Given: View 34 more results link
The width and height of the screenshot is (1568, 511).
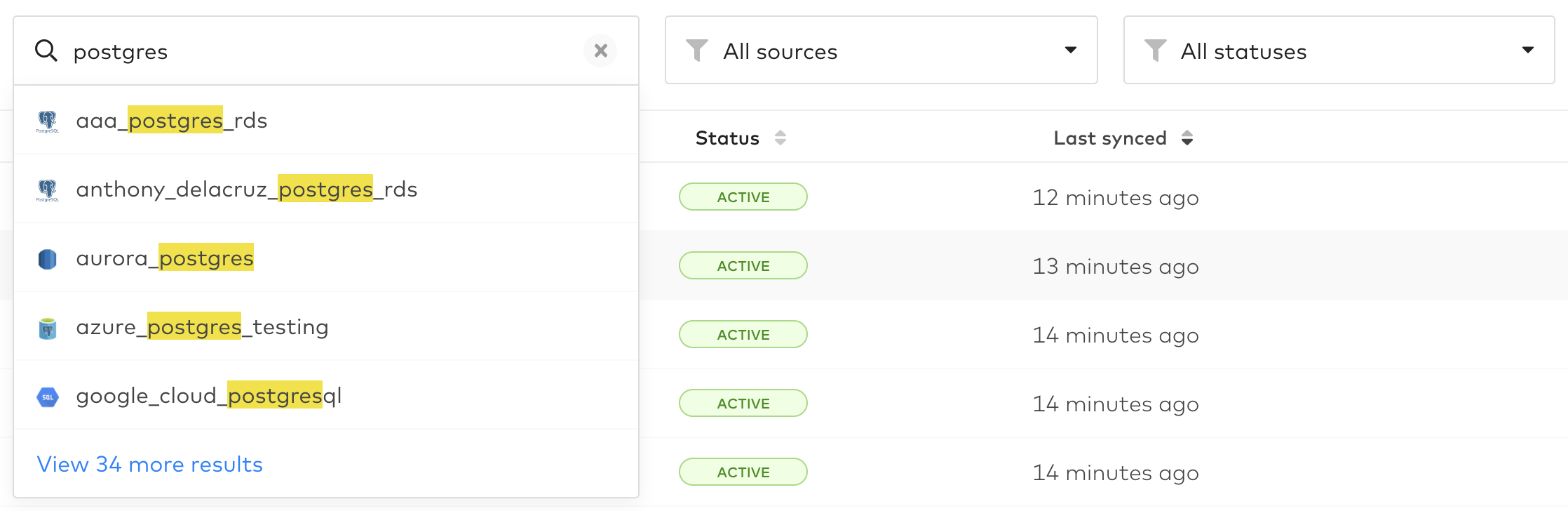Looking at the screenshot, I should pyautogui.click(x=149, y=464).
